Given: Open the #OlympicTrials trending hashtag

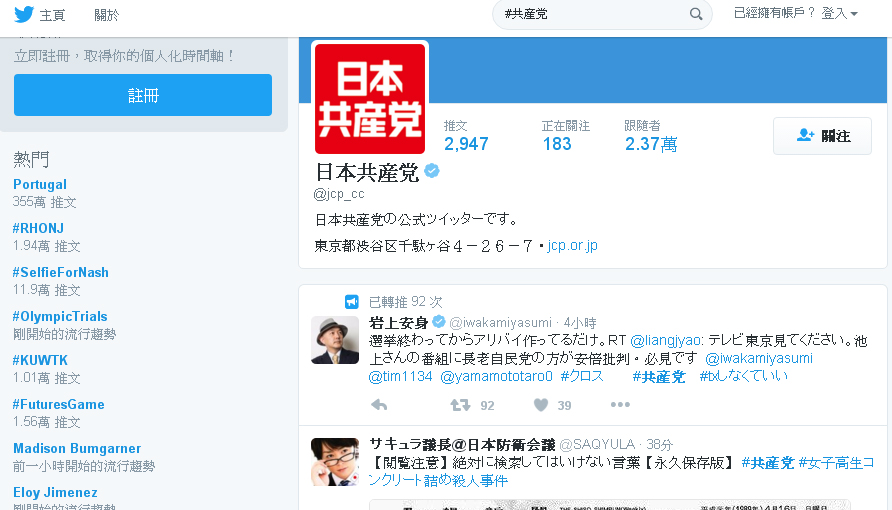Looking at the screenshot, I should pyautogui.click(x=60, y=316).
